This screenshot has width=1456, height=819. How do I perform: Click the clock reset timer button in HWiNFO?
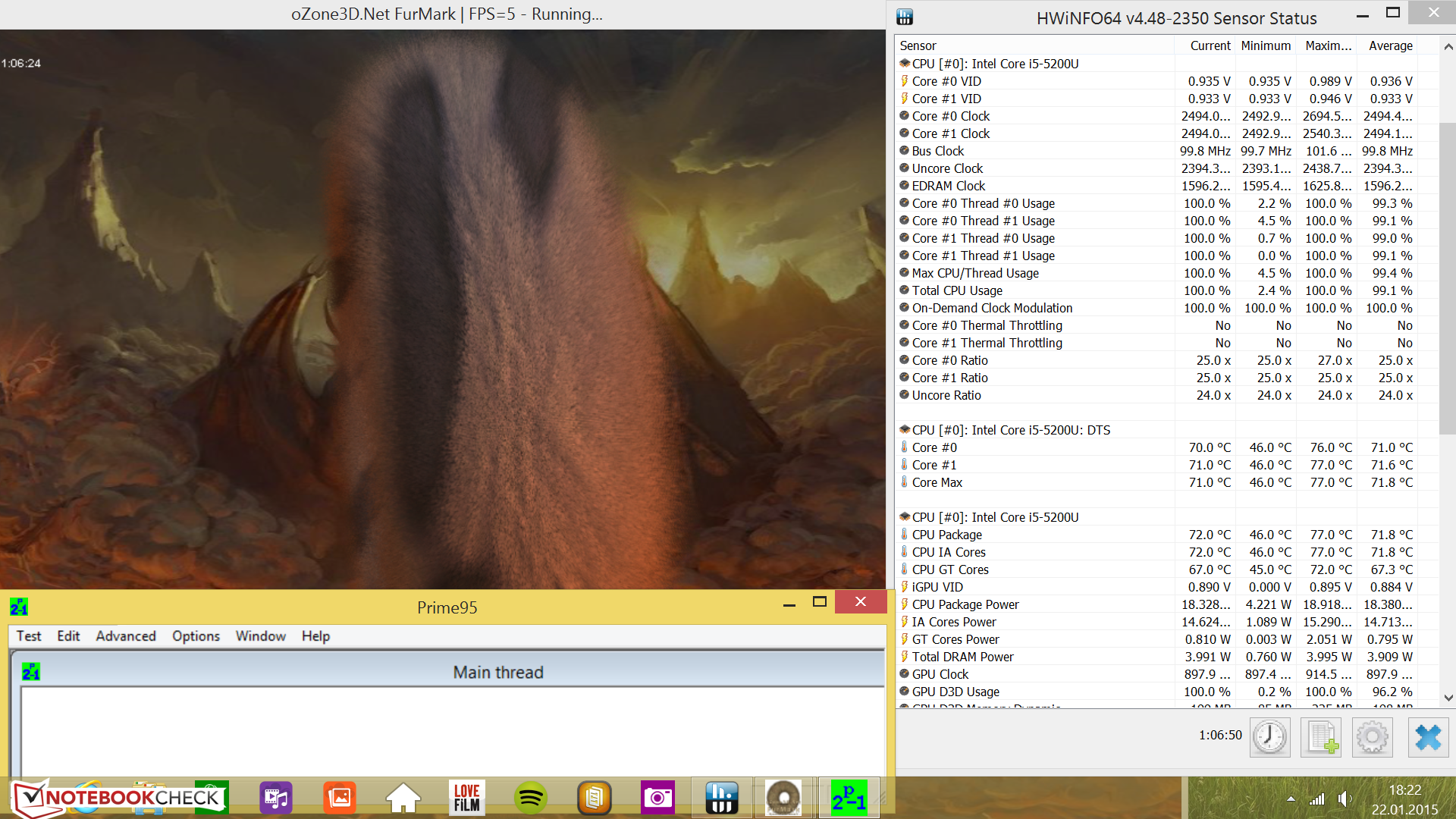point(1269,736)
